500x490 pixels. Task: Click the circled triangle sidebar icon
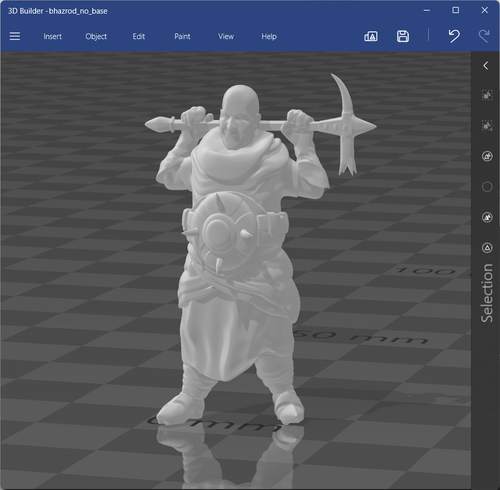click(x=487, y=248)
